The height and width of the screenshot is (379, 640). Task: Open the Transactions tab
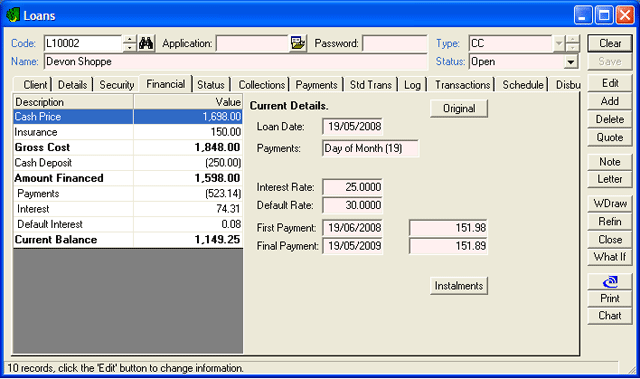[x=462, y=85]
